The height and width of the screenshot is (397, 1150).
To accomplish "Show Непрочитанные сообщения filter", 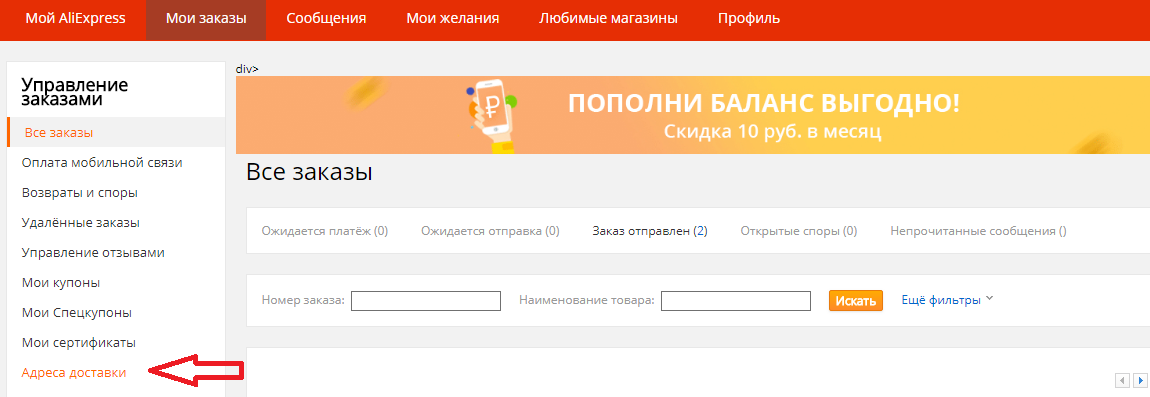I will pos(978,231).
